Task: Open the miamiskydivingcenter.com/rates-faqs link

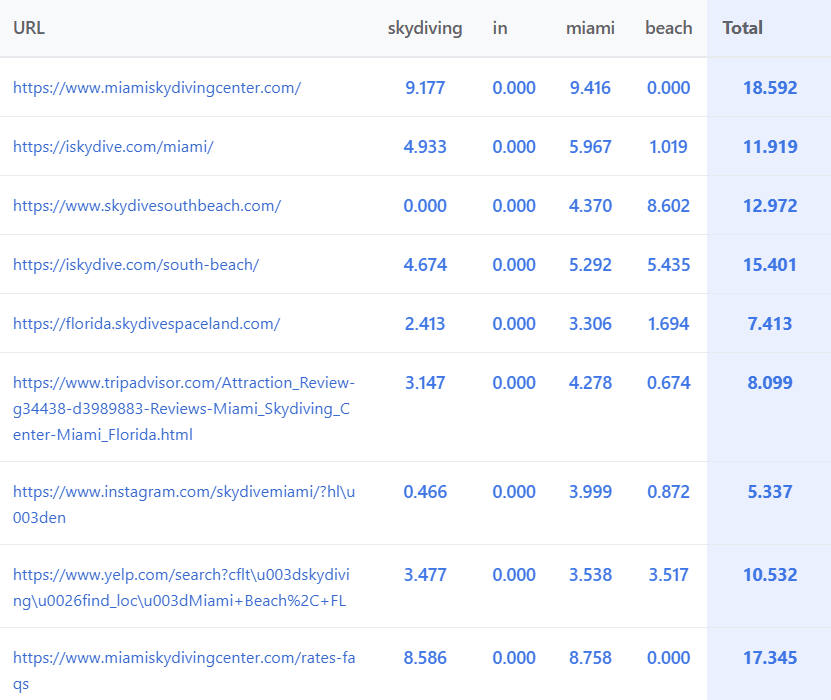Action: tap(184, 670)
